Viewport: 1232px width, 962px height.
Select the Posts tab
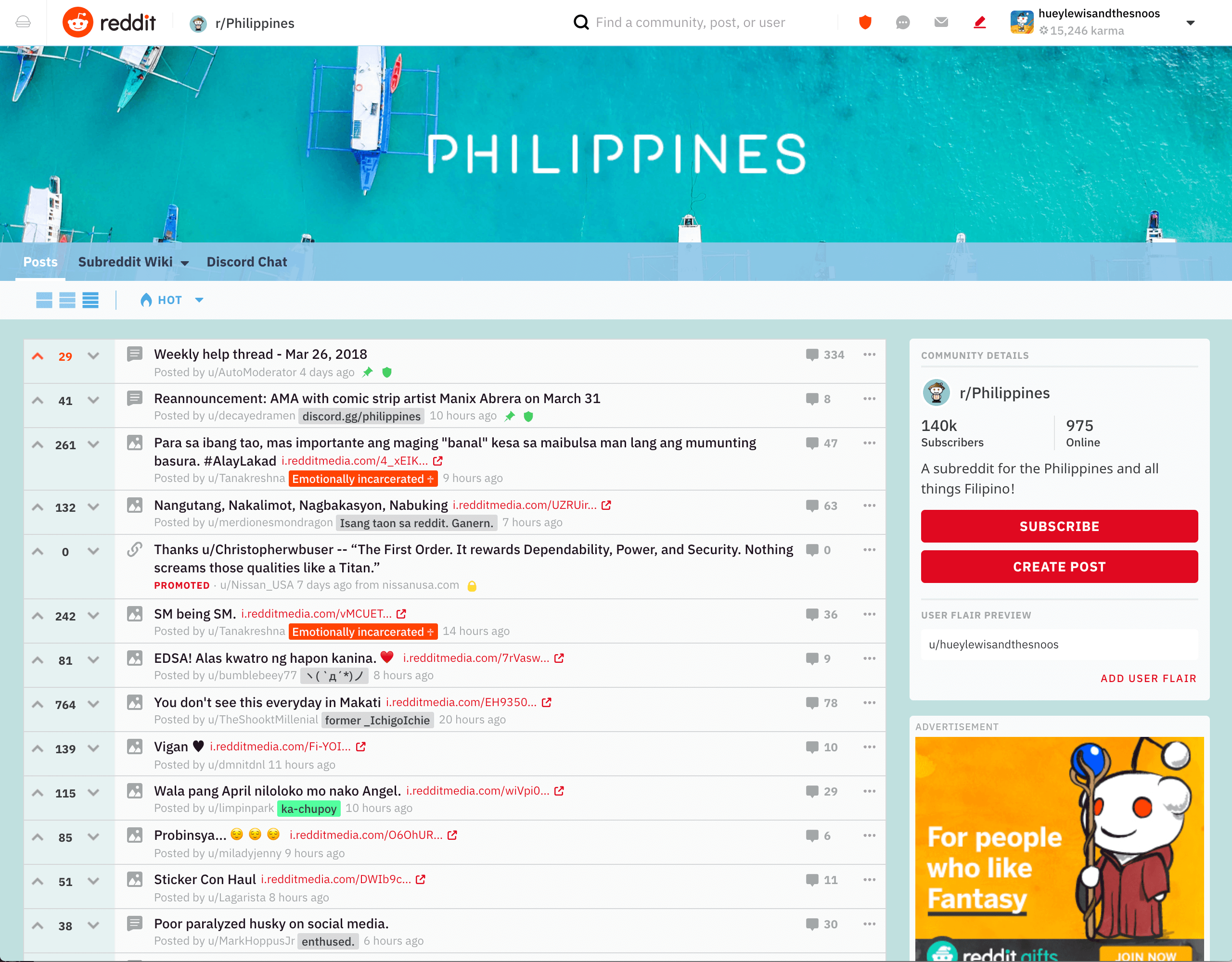pyautogui.click(x=40, y=262)
